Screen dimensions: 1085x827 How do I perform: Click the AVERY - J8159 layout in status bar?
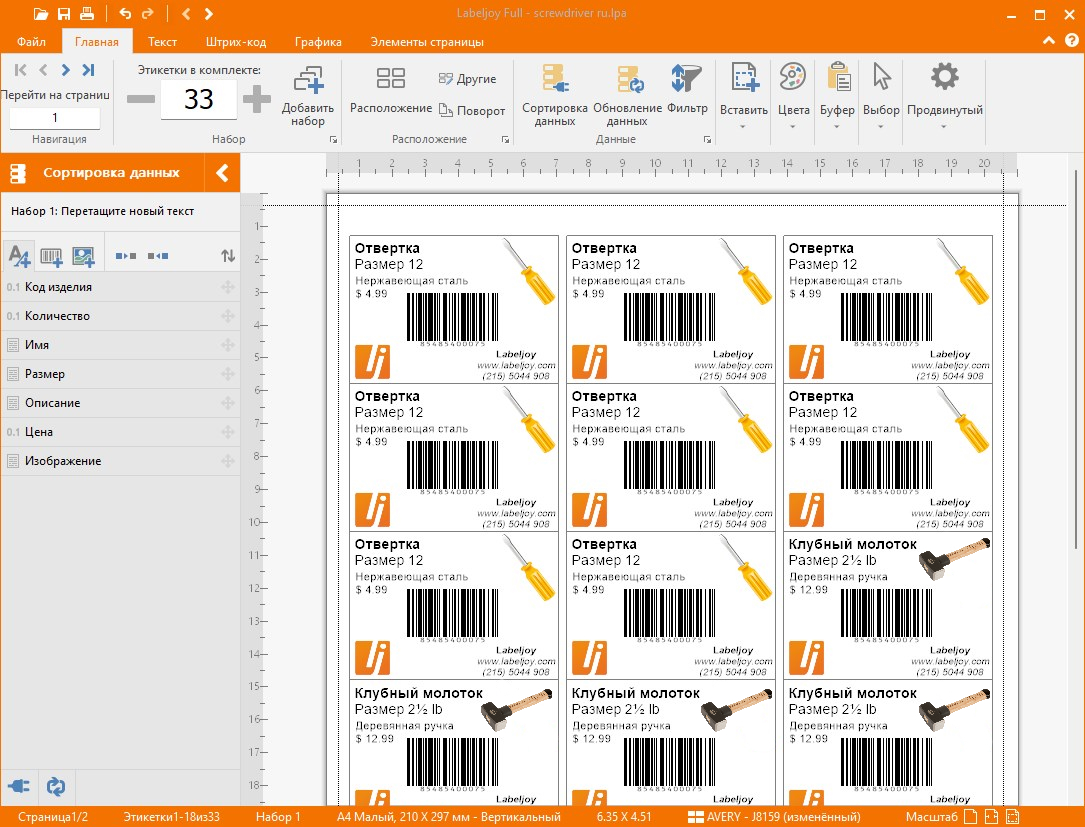774,817
